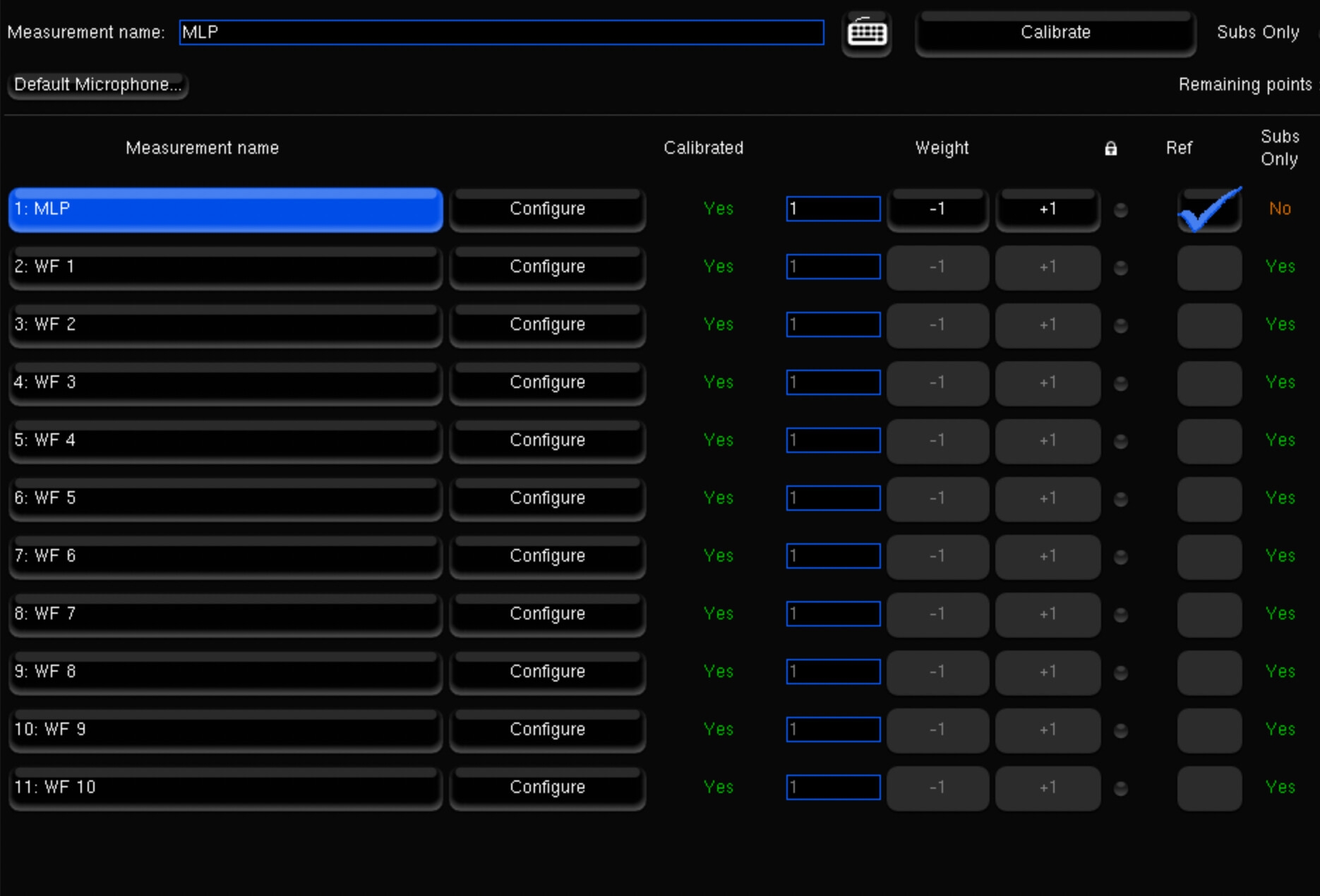This screenshot has height=896, width=1320.
Task: Click the Calibrate button
Action: click(1055, 32)
